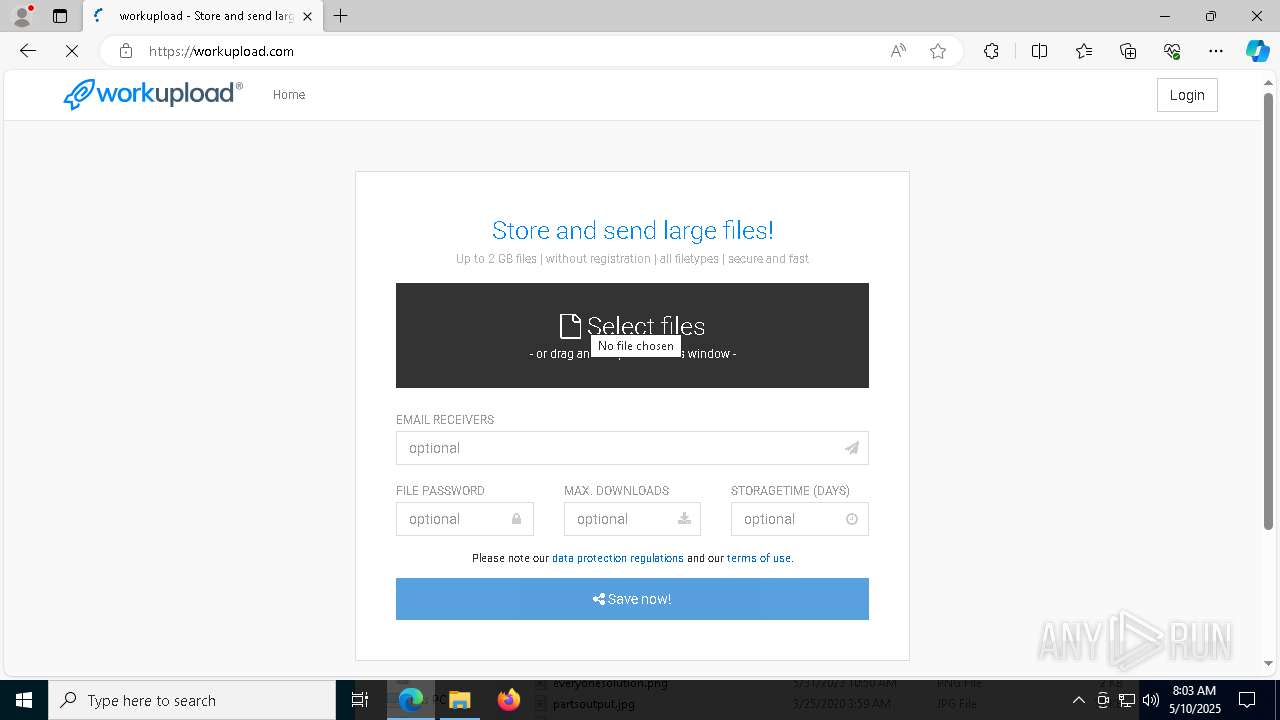The width and height of the screenshot is (1280, 720).
Task: Open File Explorer from taskbar
Action: click(460, 700)
